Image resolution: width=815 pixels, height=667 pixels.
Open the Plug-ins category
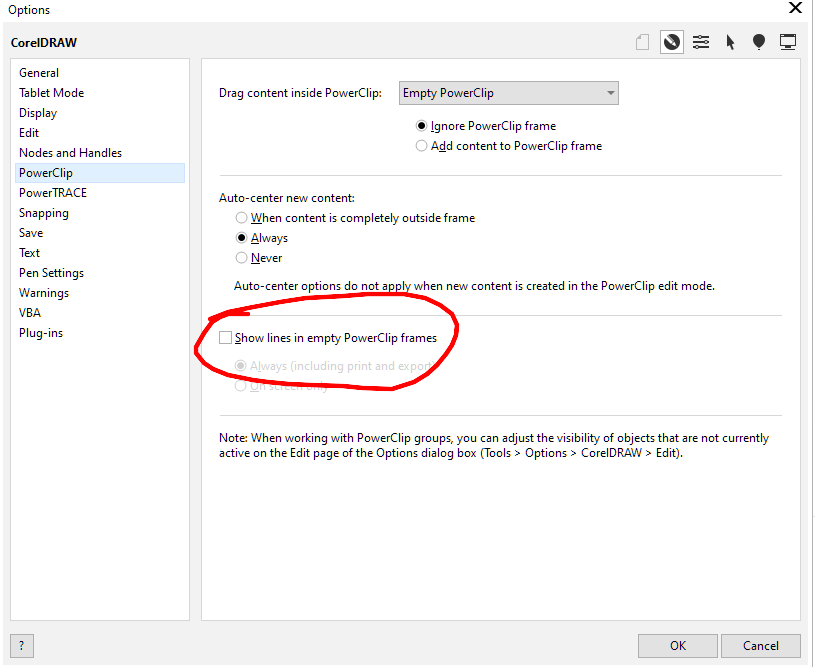[100, 333]
